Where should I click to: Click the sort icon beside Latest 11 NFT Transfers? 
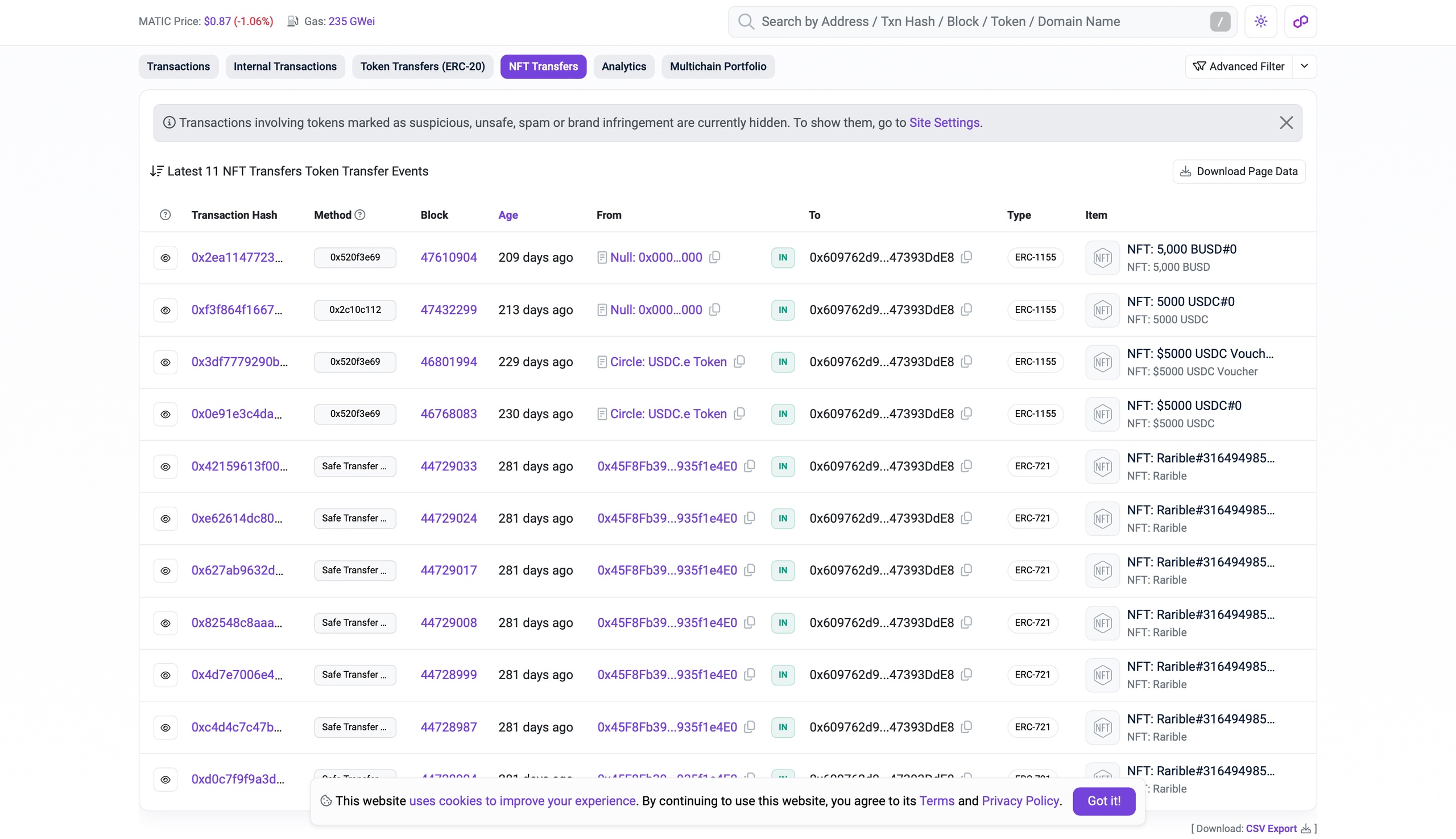click(157, 171)
